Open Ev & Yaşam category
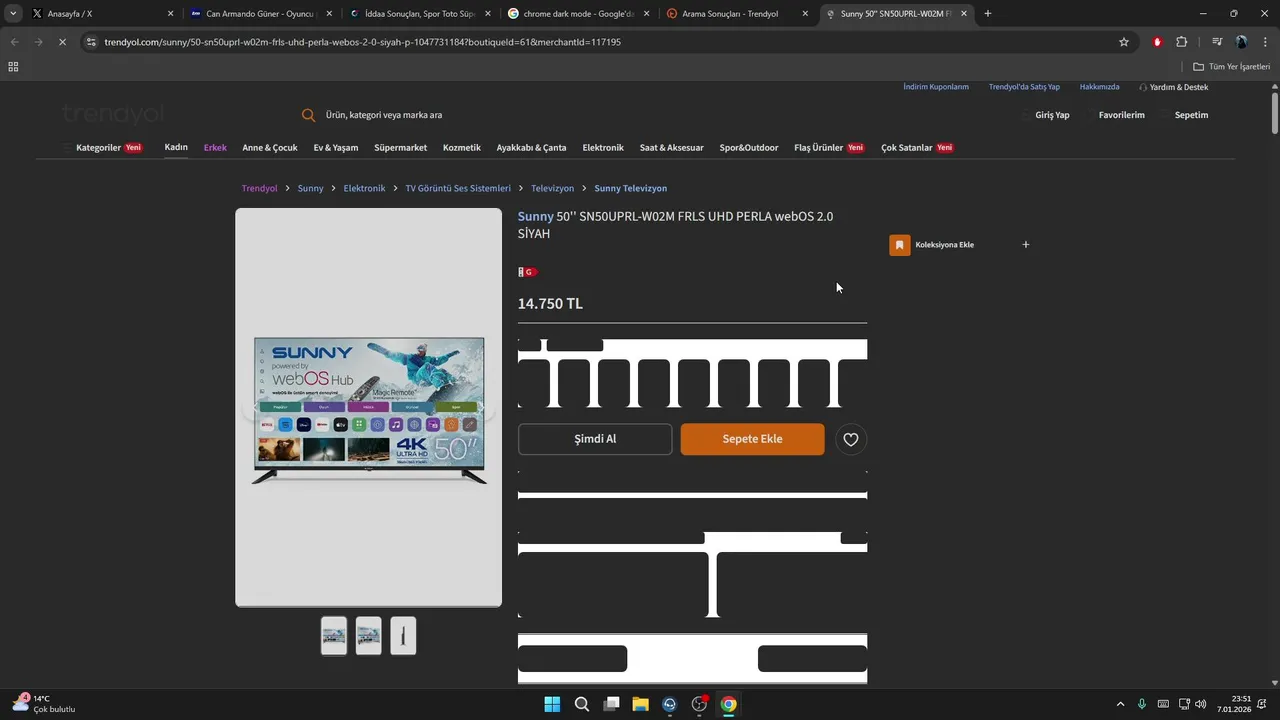The width and height of the screenshot is (1280, 720). (x=336, y=148)
